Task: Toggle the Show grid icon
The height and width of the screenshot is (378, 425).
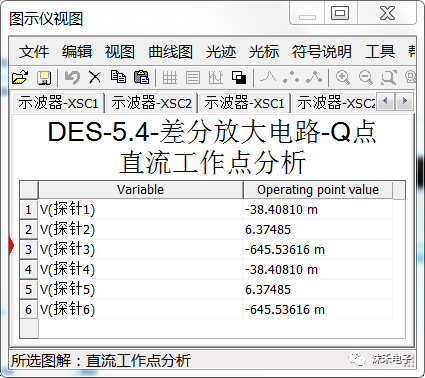Action: pos(170,78)
